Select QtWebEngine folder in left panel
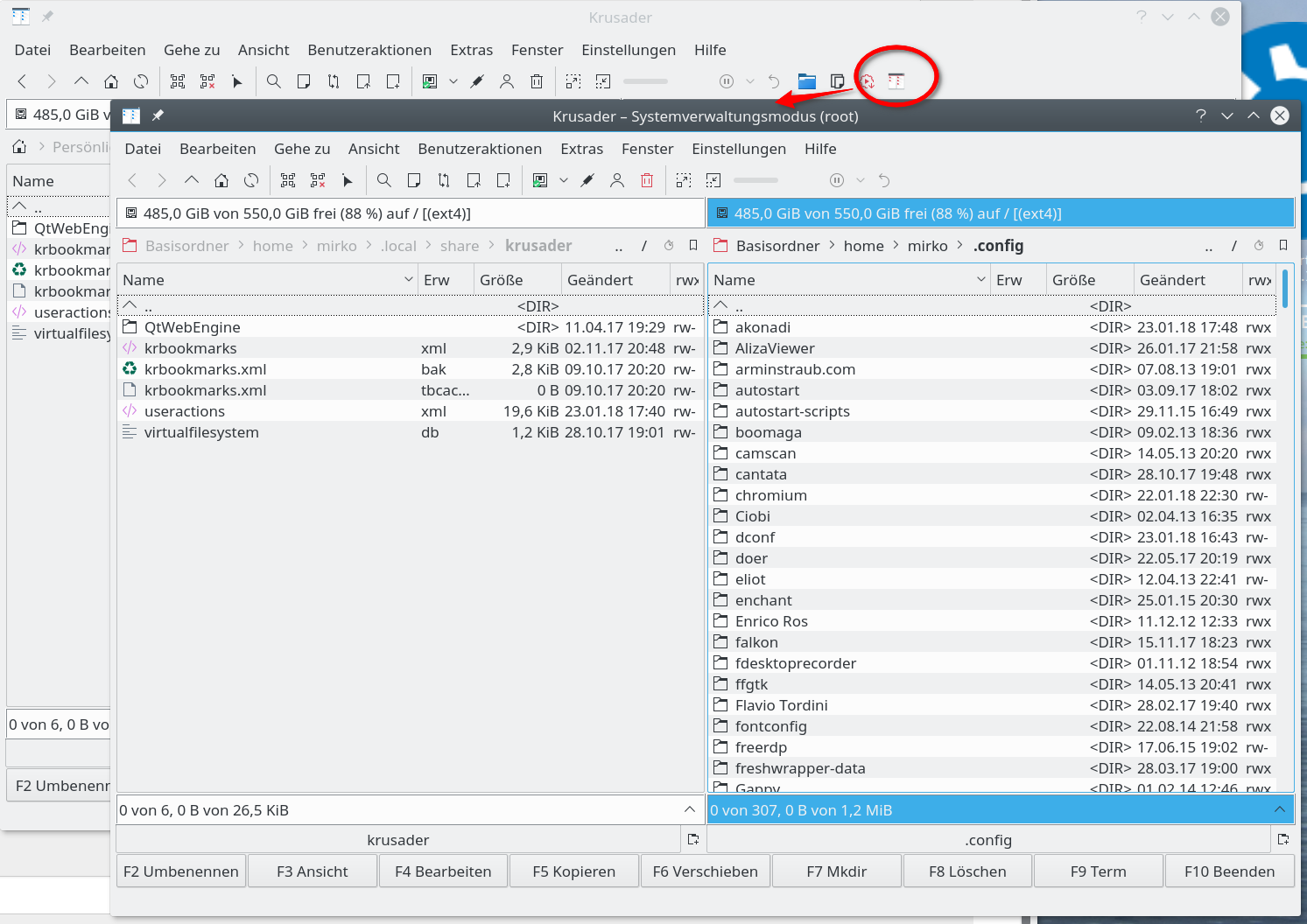The width and height of the screenshot is (1307, 924). (410, 327)
